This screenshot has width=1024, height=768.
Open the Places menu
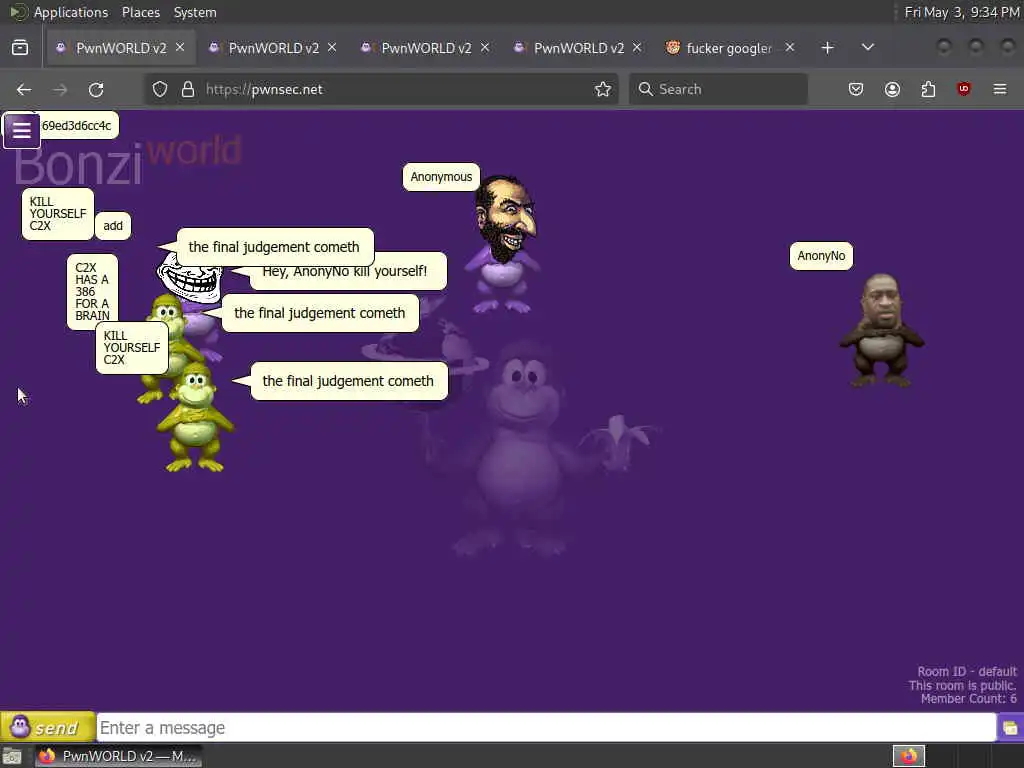tap(140, 12)
